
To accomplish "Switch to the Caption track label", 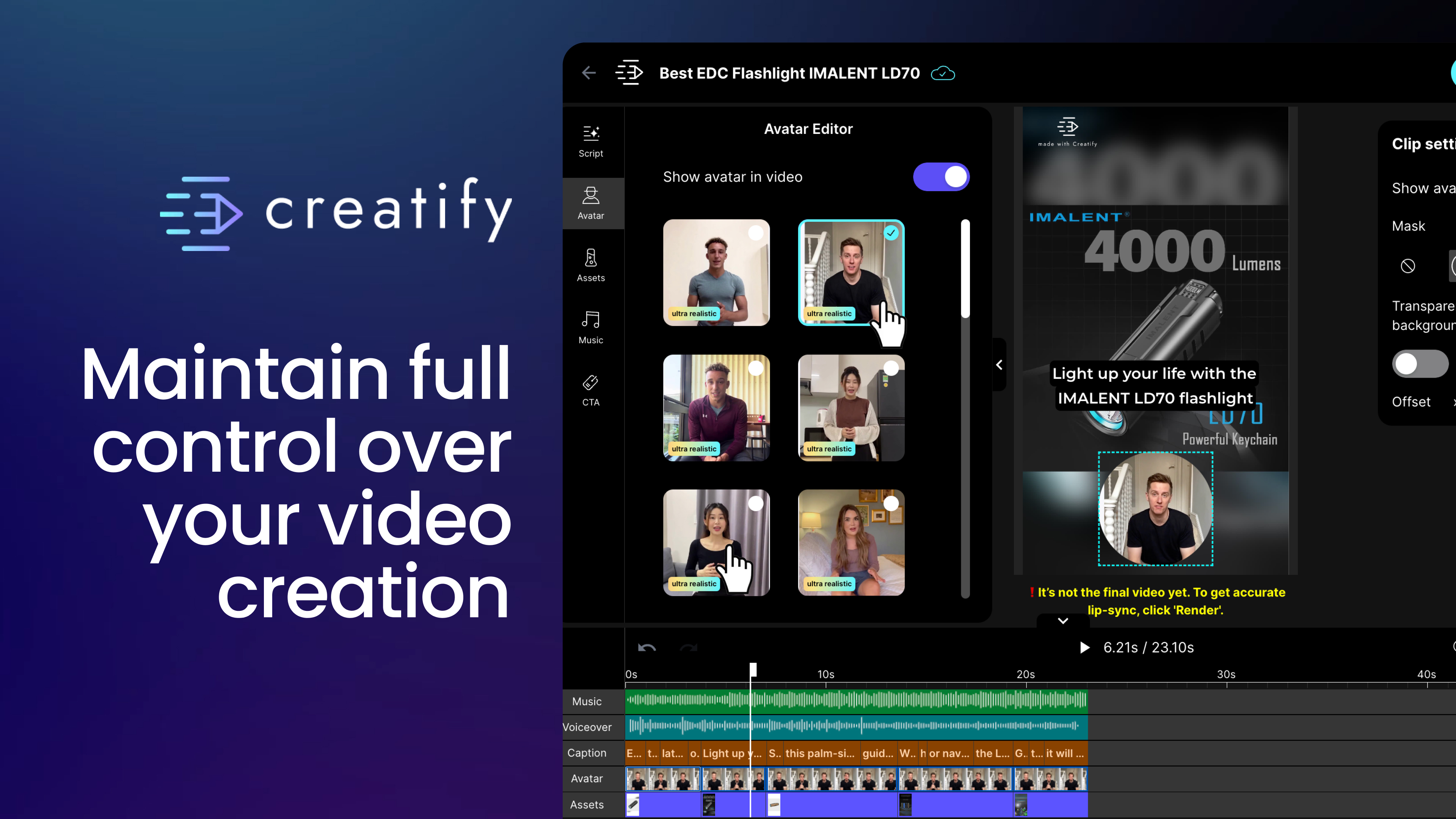I will coord(587,753).
